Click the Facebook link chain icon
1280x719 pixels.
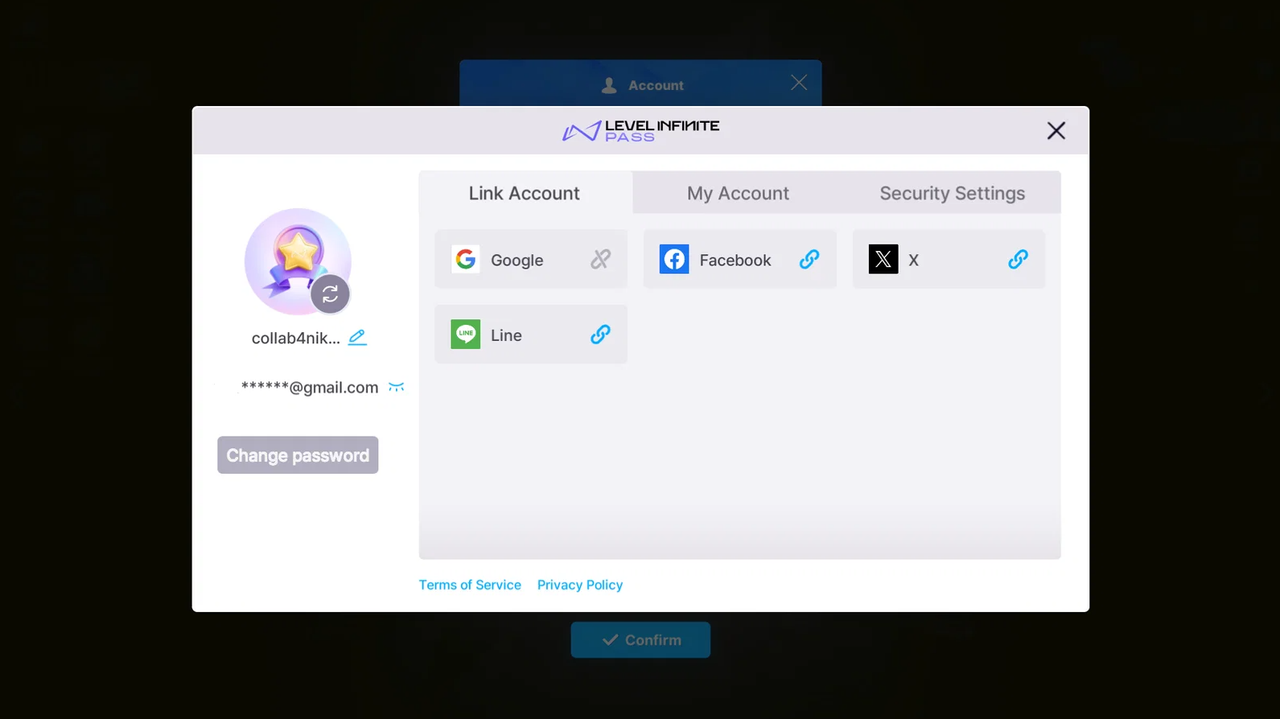(809, 260)
